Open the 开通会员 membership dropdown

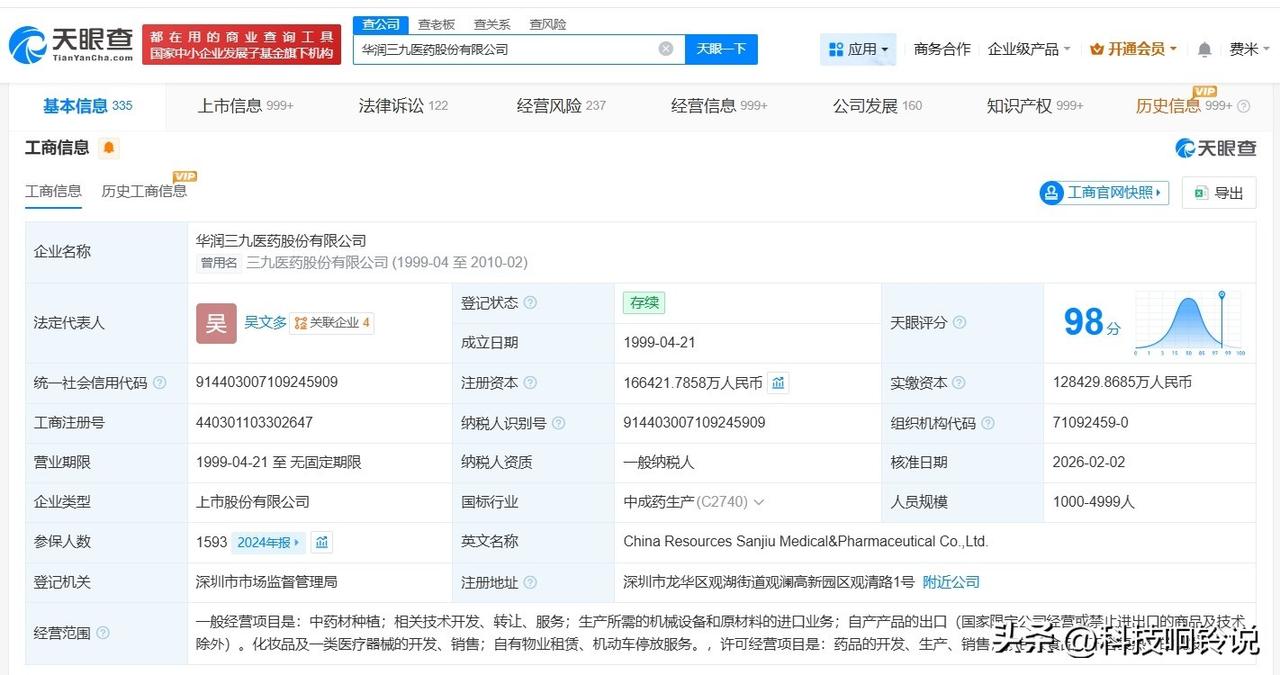tap(1133, 49)
